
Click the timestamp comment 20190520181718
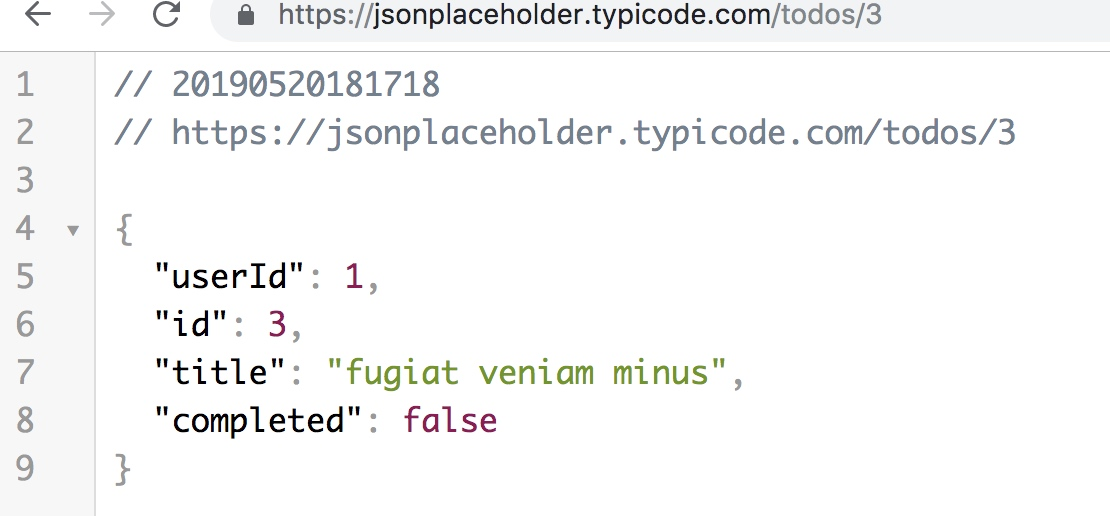pos(306,85)
